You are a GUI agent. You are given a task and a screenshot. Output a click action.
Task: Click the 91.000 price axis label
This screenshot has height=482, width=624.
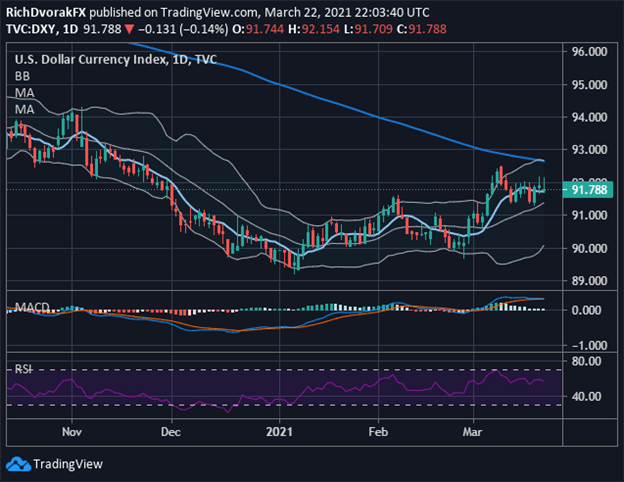coord(589,215)
